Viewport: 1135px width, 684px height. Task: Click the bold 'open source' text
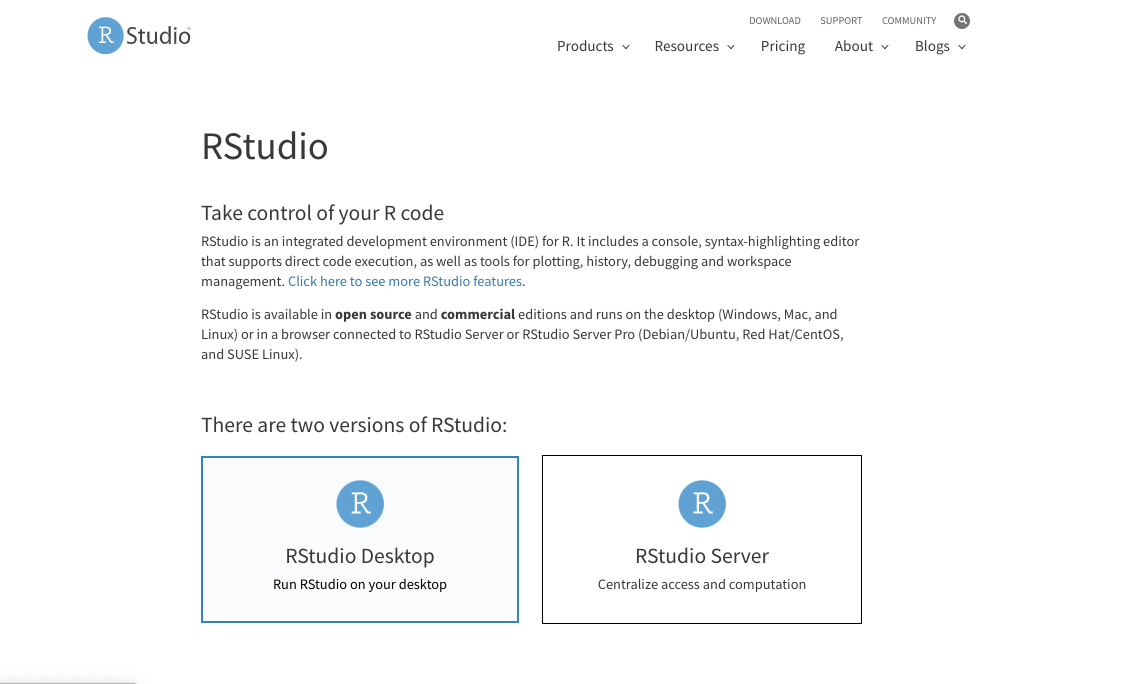tap(373, 315)
